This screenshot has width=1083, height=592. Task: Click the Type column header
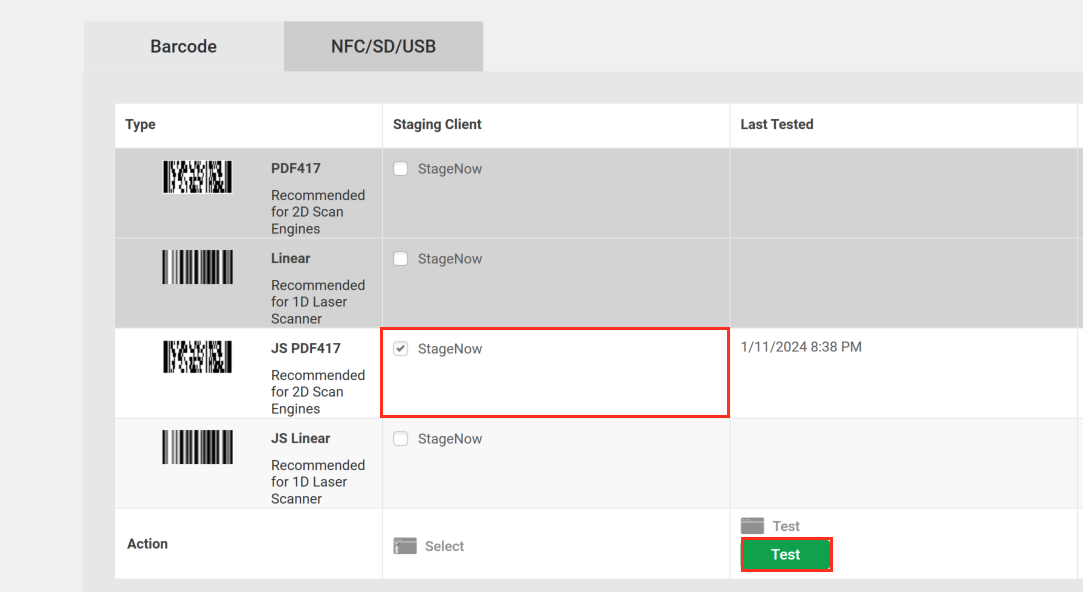click(139, 124)
